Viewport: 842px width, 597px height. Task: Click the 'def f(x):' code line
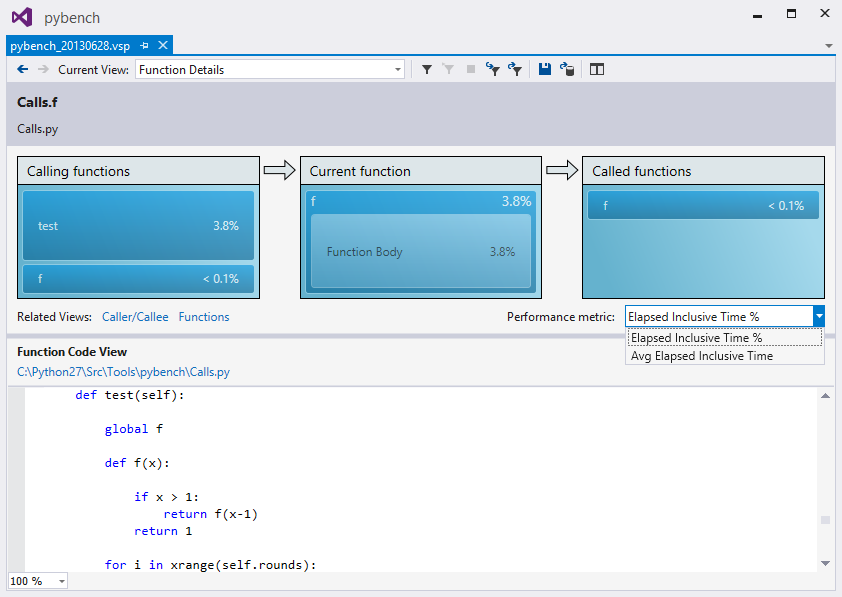pos(137,463)
